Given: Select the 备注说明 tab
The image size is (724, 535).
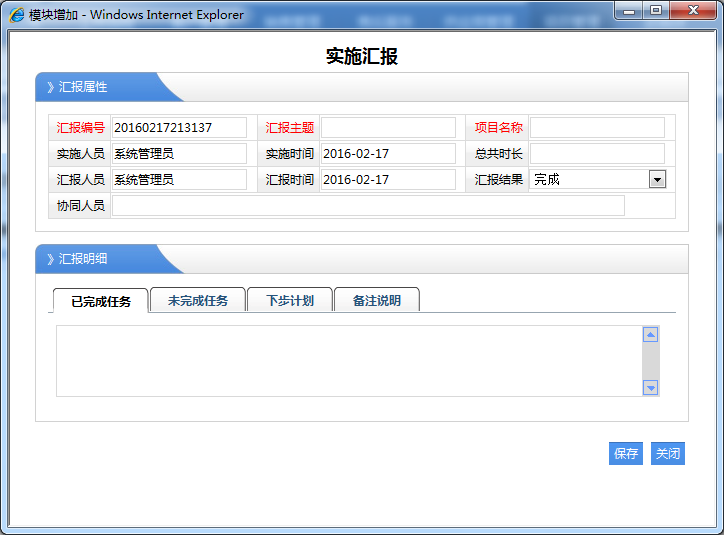Looking at the screenshot, I should tap(376, 301).
